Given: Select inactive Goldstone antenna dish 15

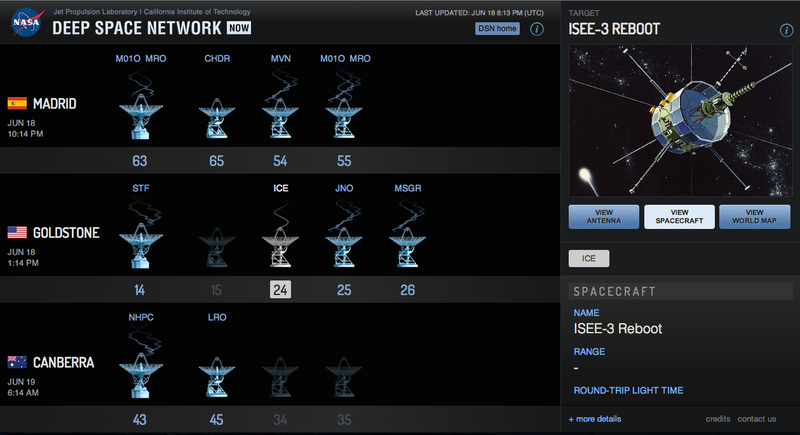Looking at the screenshot, I should click(x=217, y=247).
